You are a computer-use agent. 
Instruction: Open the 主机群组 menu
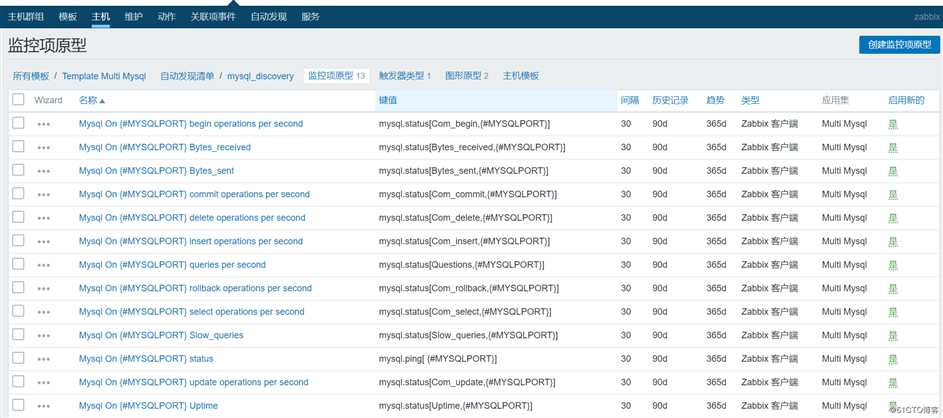click(x=26, y=17)
